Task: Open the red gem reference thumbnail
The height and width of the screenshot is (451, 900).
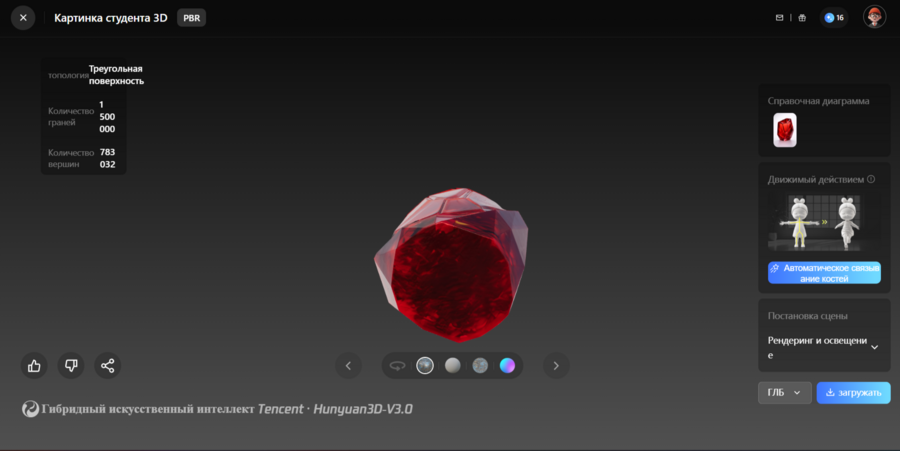Action: [785, 130]
